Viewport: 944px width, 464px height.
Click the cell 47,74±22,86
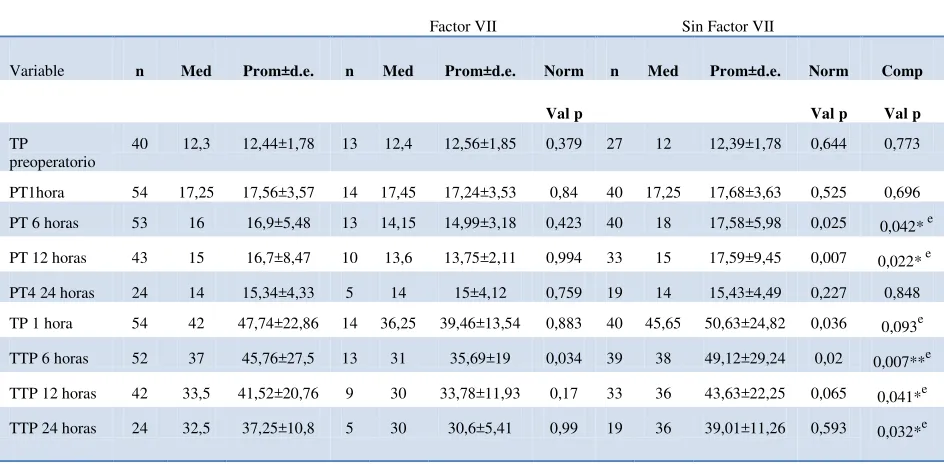(278, 323)
